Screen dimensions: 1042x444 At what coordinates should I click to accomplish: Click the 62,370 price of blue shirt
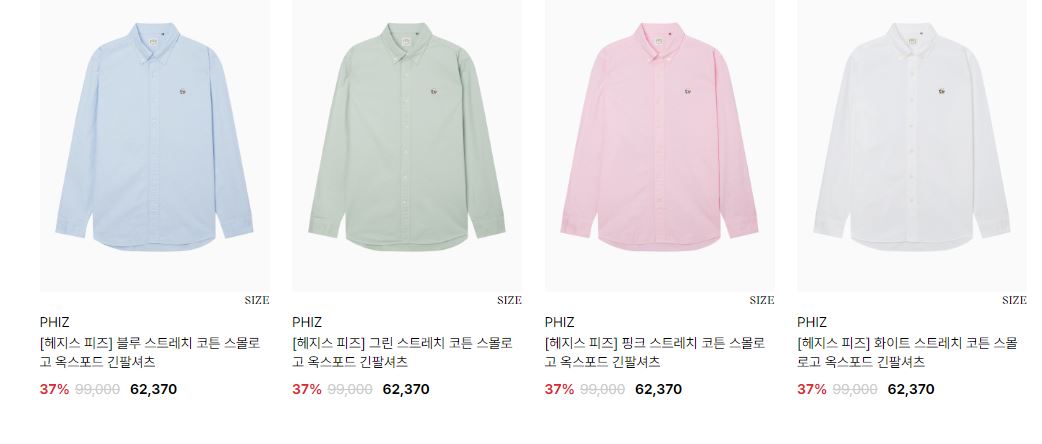(154, 389)
